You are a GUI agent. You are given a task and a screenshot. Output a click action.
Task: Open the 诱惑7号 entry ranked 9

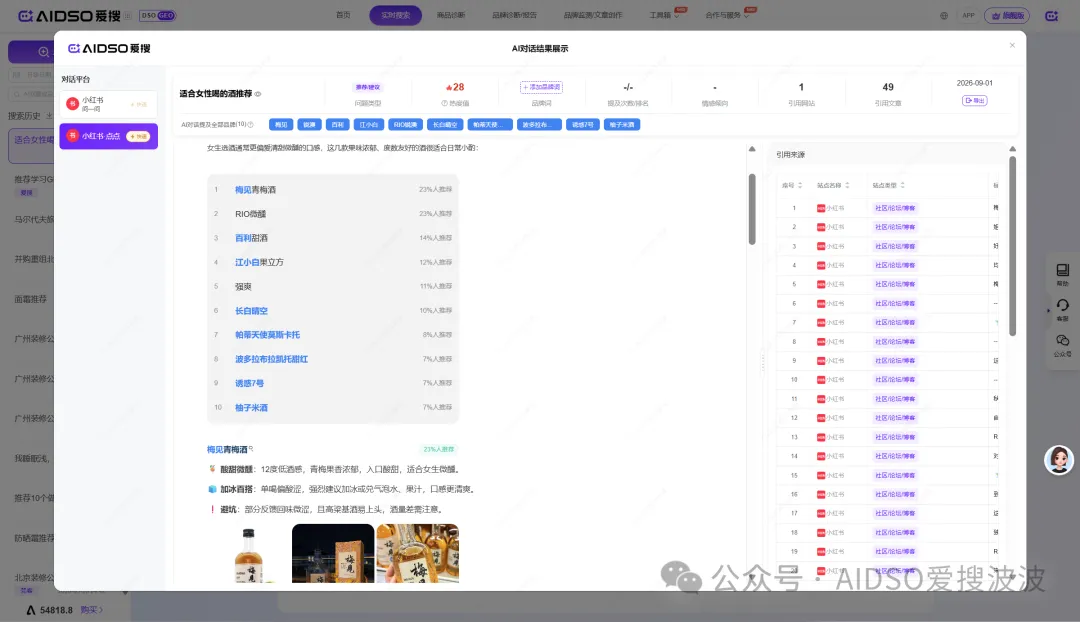pyautogui.click(x=249, y=383)
